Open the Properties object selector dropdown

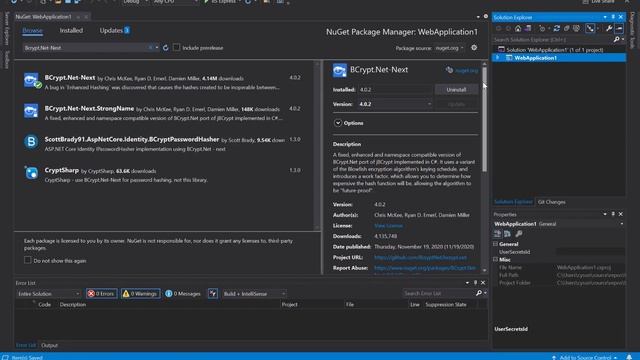[622, 224]
